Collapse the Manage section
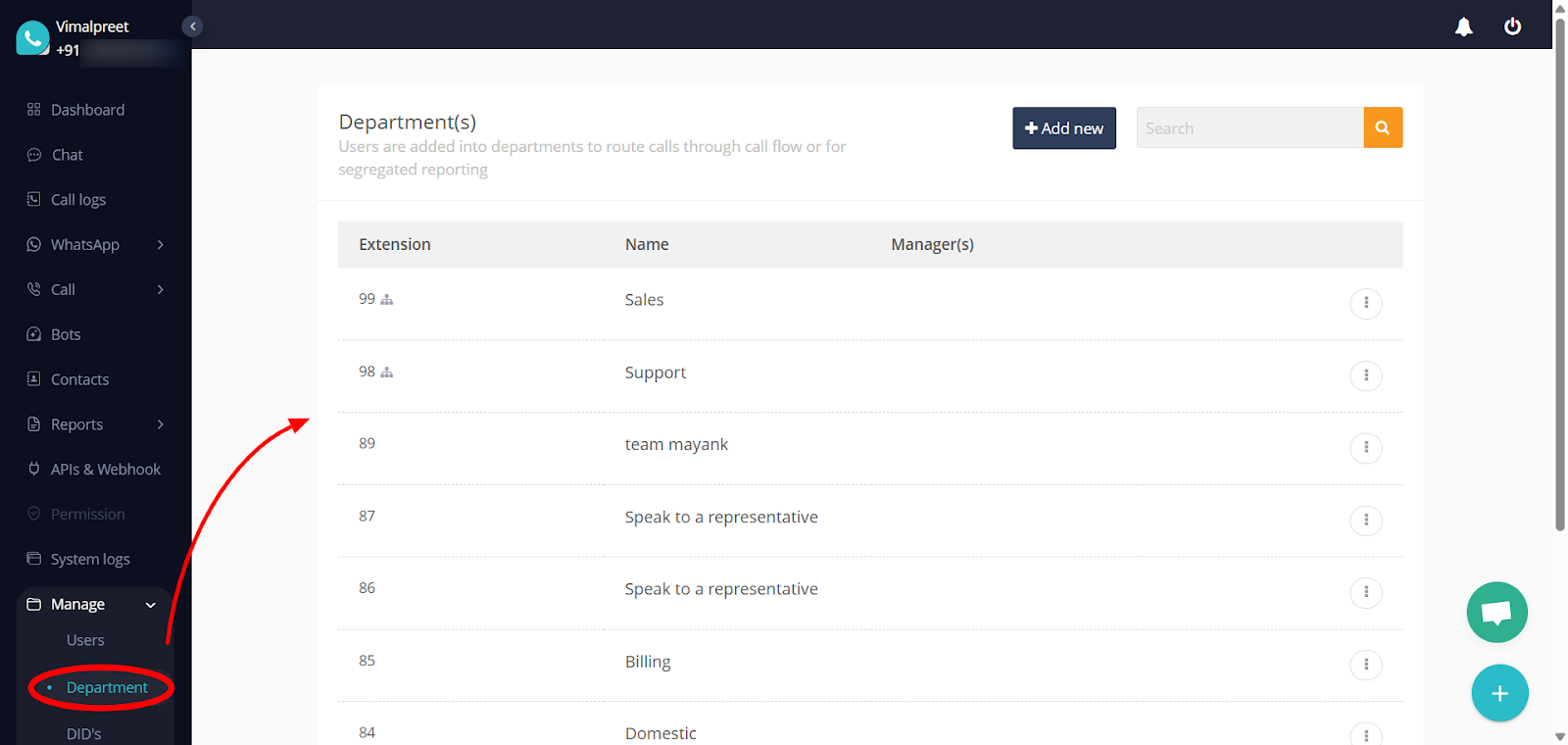Image resolution: width=1568 pixels, height=745 pixels. 151,605
